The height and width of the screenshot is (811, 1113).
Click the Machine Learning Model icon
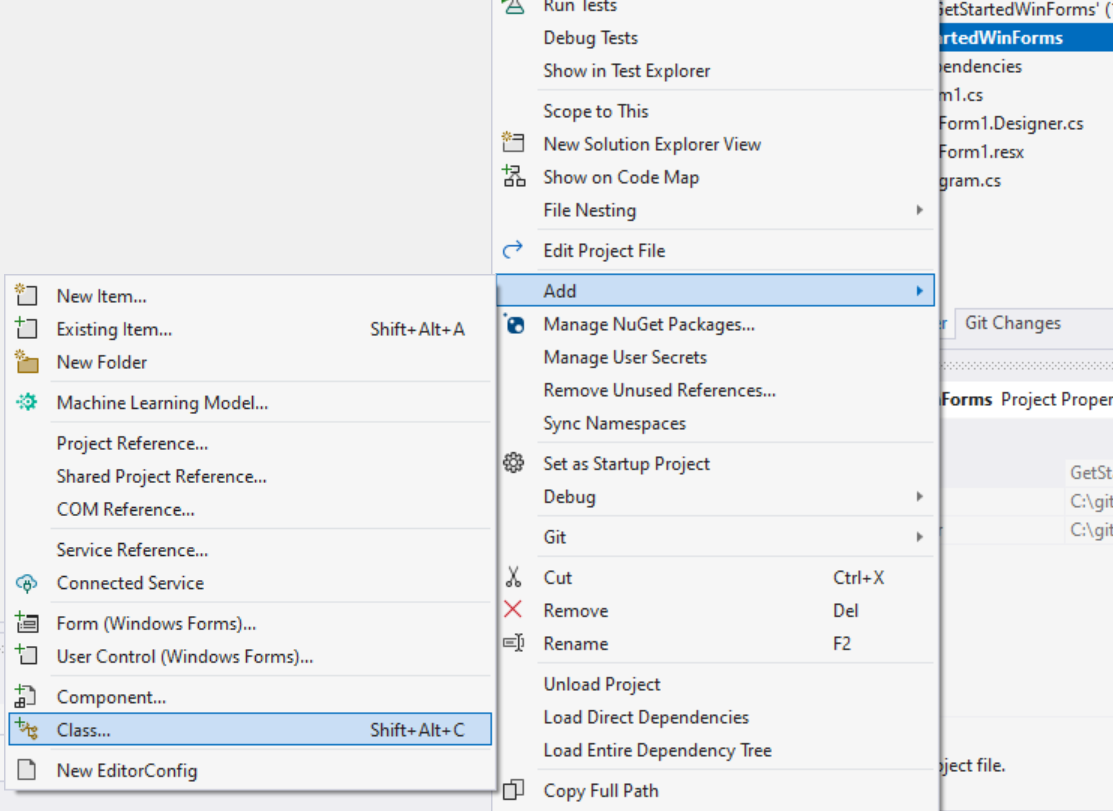26,403
